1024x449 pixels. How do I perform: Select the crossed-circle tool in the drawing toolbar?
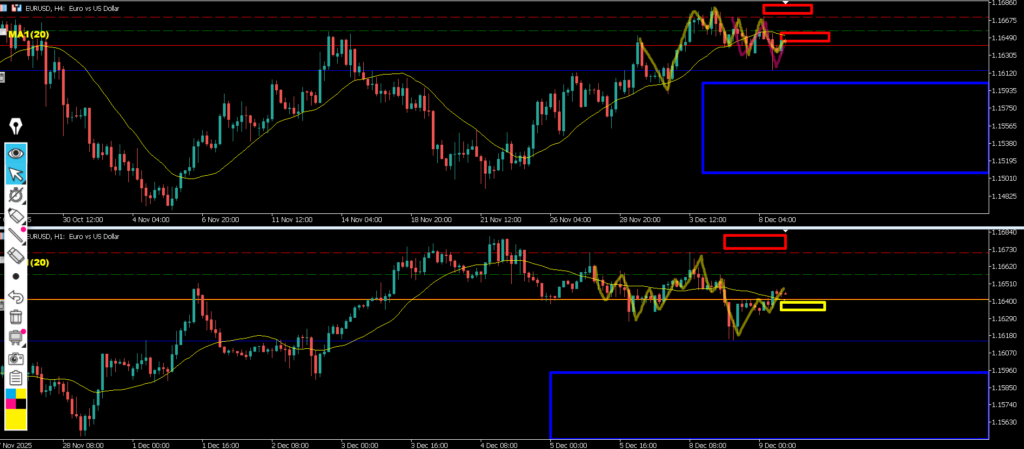pos(16,194)
